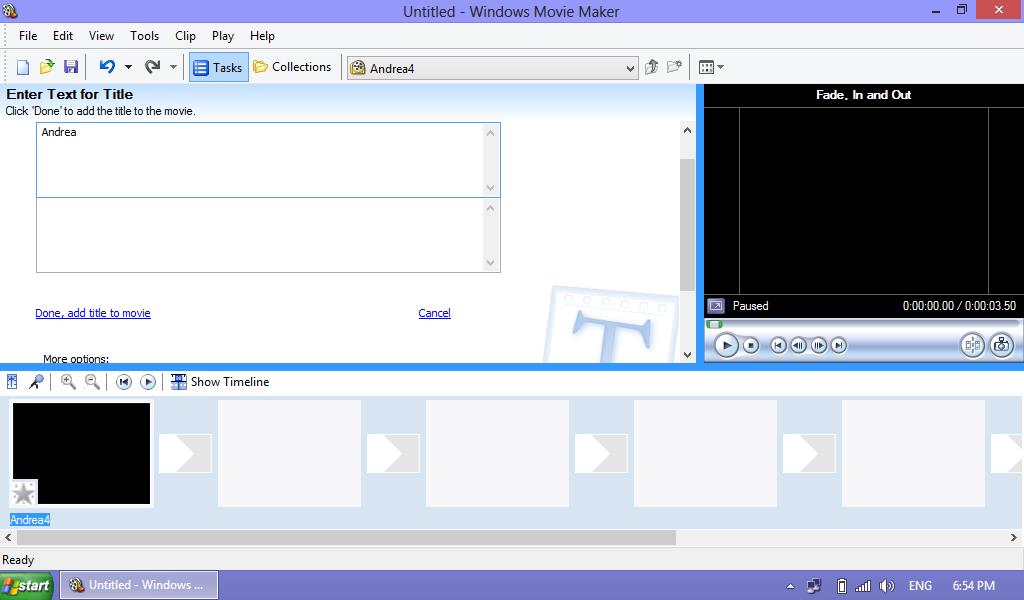Switch the ENG input language indicator
This screenshot has width=1024, height=600.
(x=920, y=586)
